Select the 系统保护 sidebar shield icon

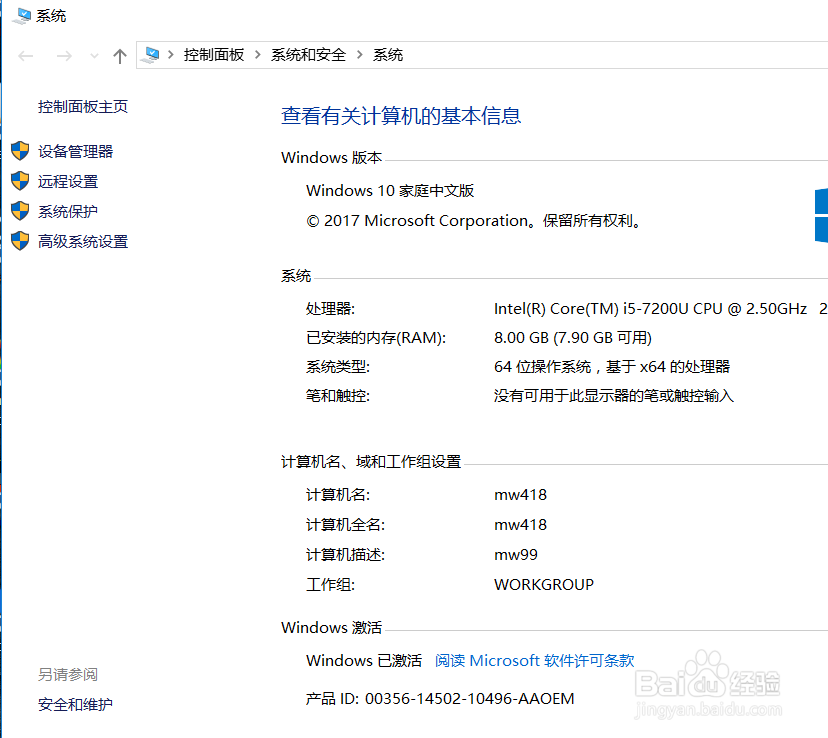21,211
